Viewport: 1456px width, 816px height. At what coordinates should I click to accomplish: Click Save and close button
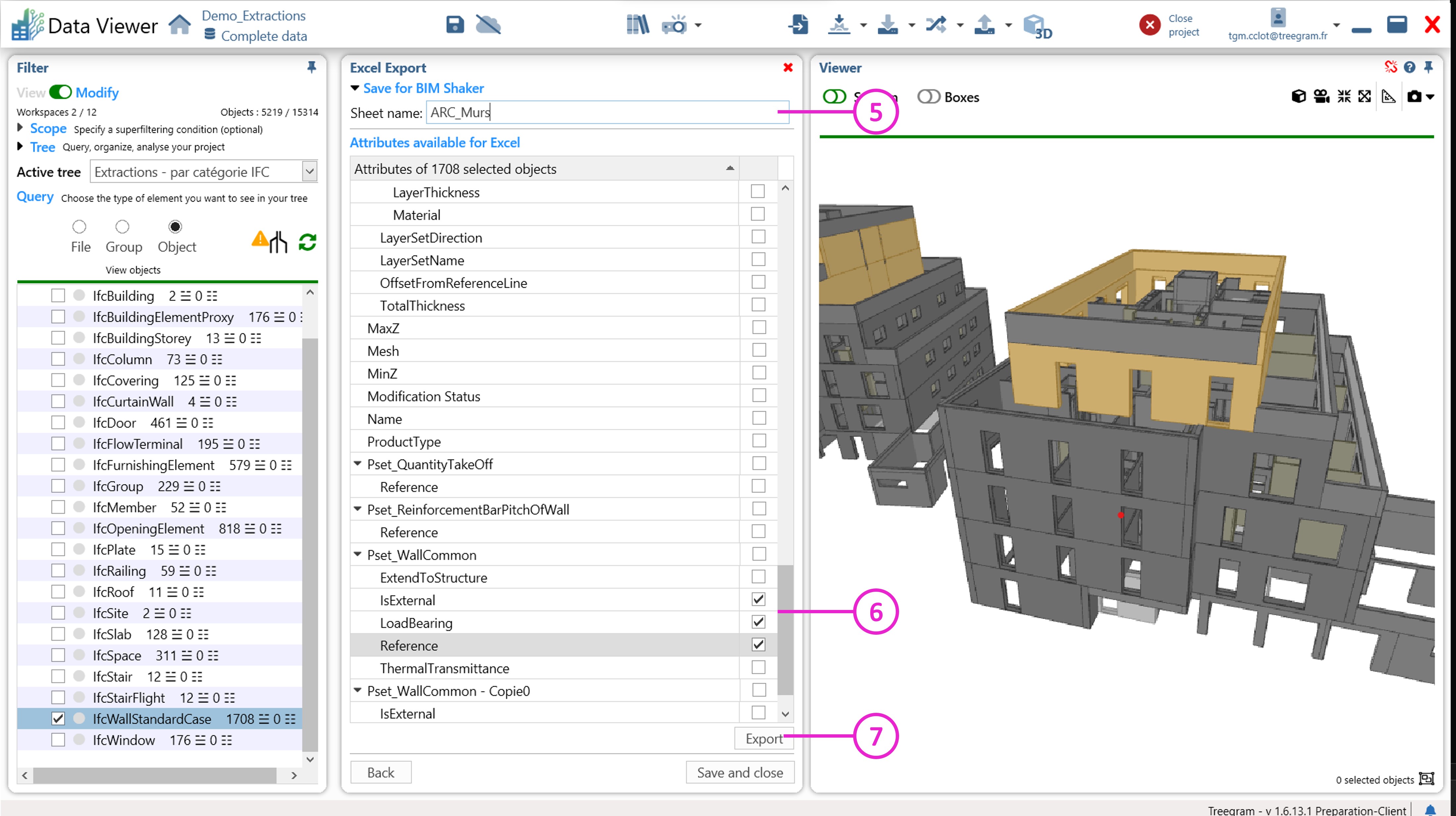click(739, 772)
